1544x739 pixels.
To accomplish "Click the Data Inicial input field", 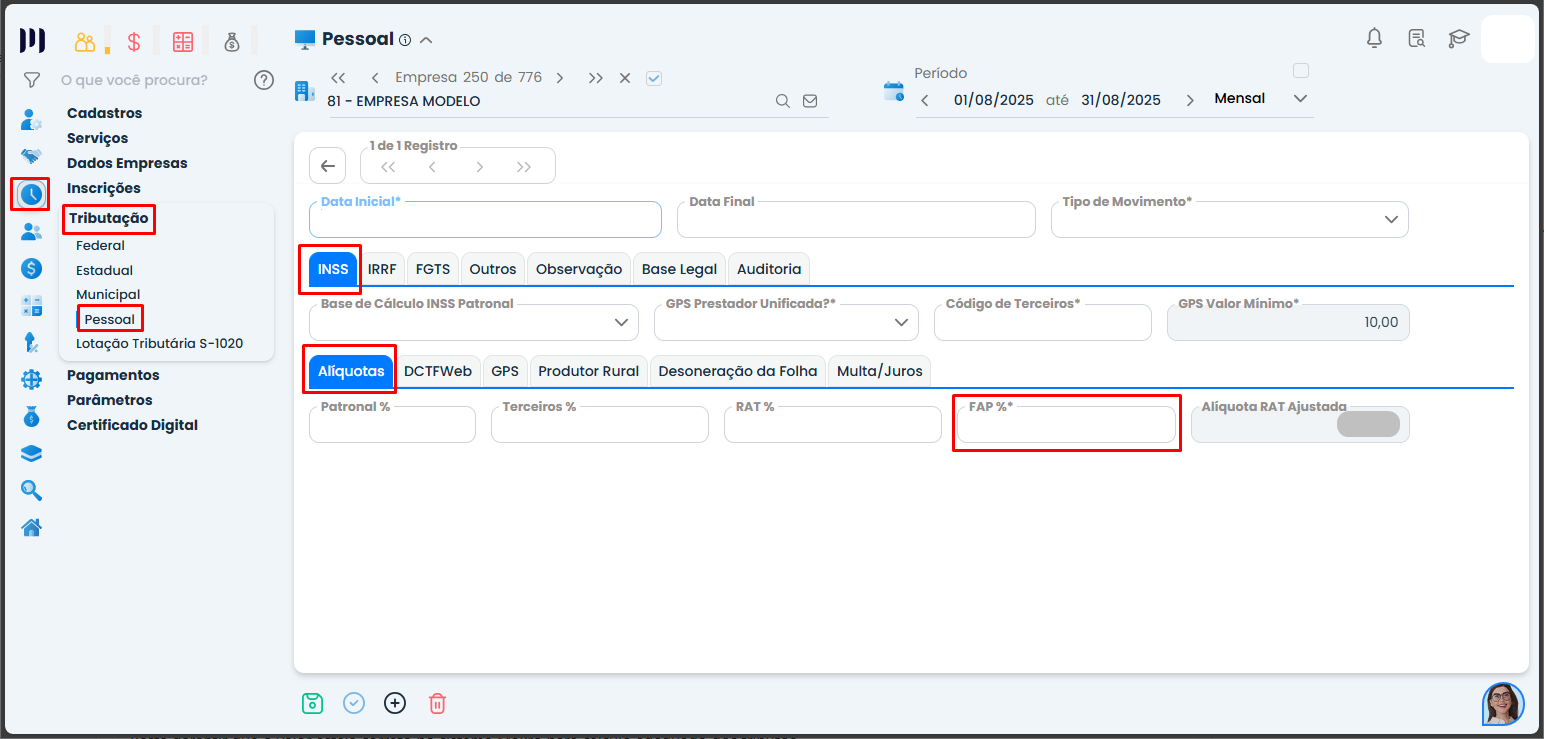I will 485,222.
